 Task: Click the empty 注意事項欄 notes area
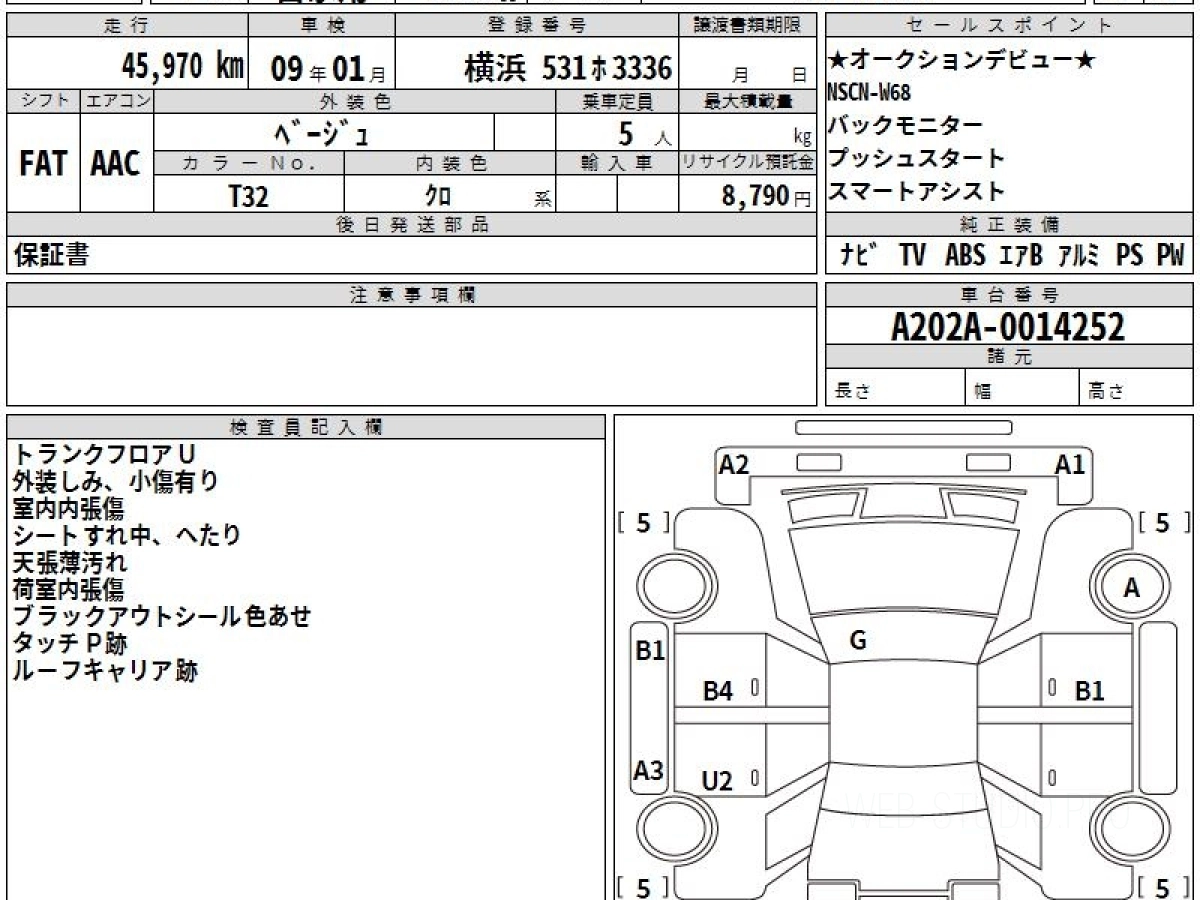click(x=411, y=355)
